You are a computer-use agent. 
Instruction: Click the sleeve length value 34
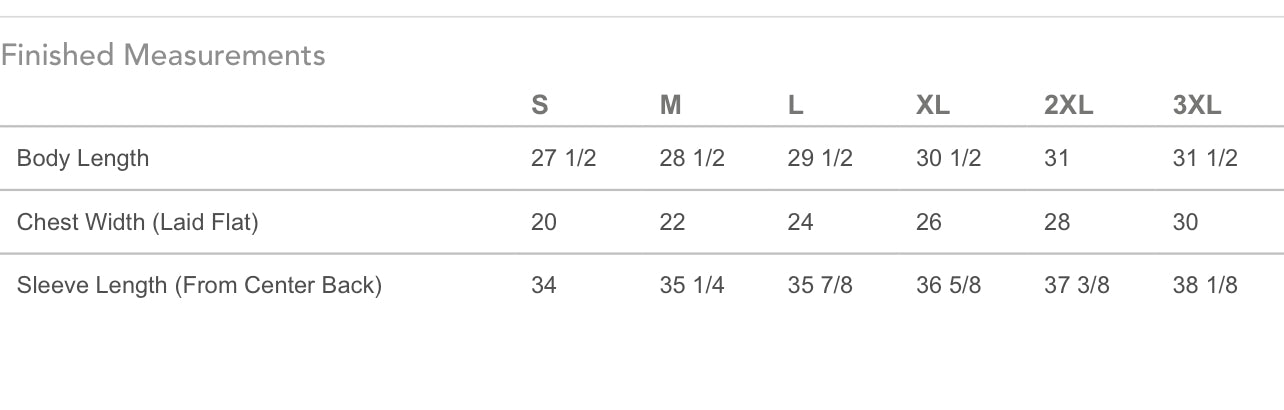544,285
